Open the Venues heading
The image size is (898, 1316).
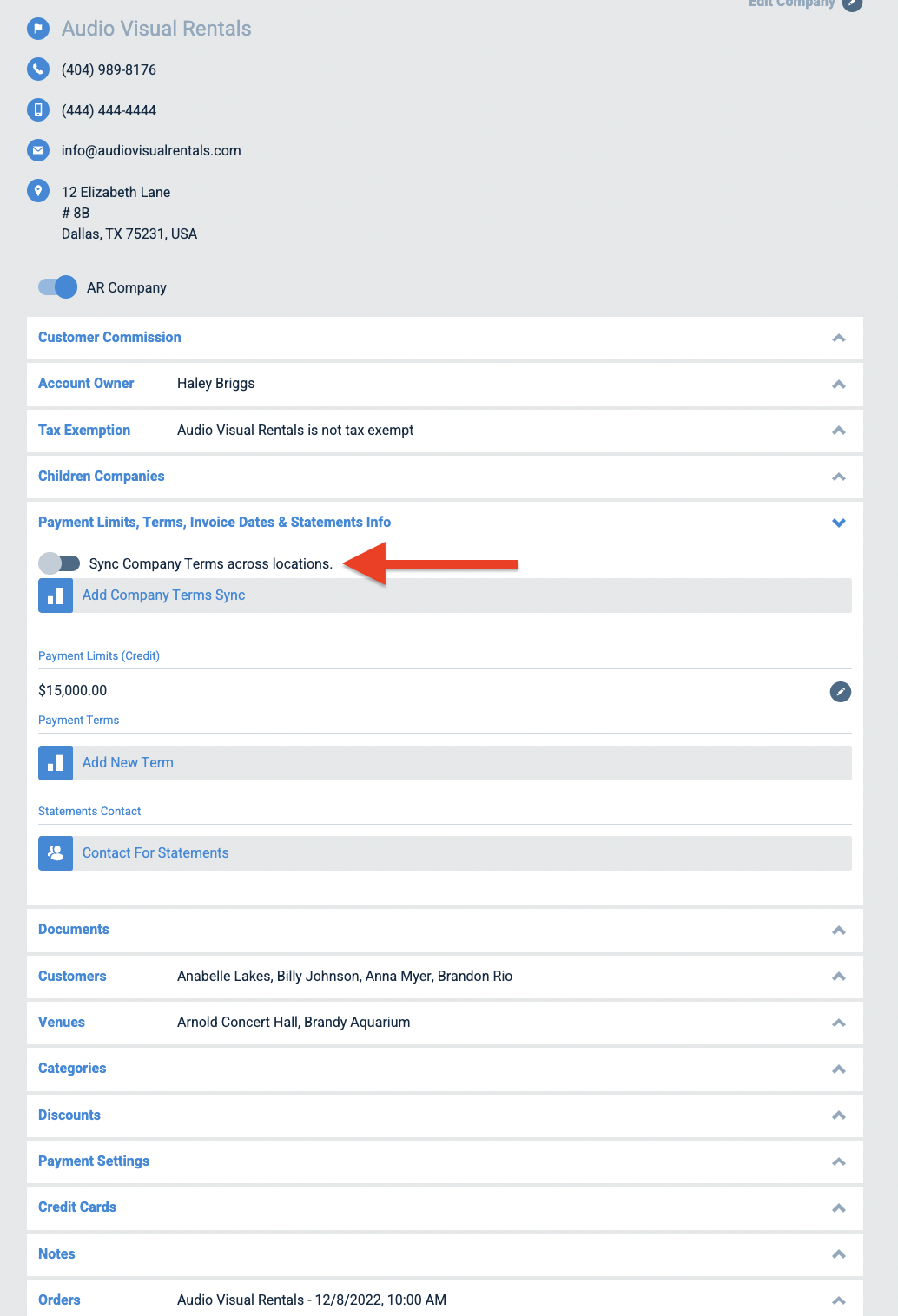pos(62,1022)
